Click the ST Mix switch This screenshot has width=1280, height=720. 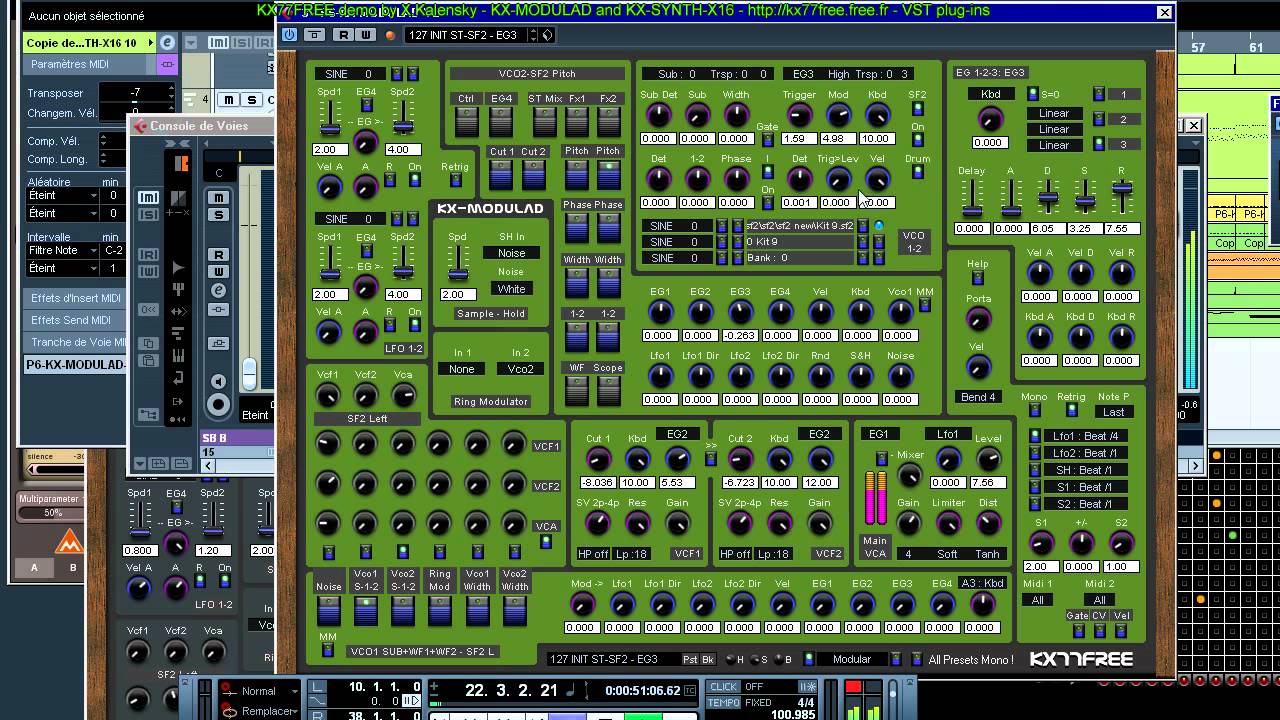(x=544, y=121)
